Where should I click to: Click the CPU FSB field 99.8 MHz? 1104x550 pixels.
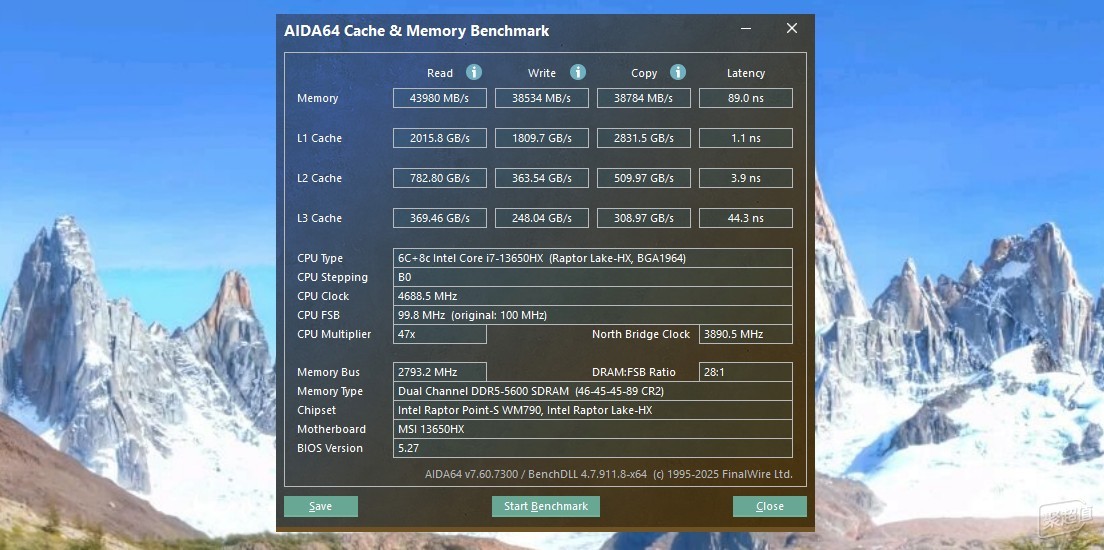coord(593,315)
